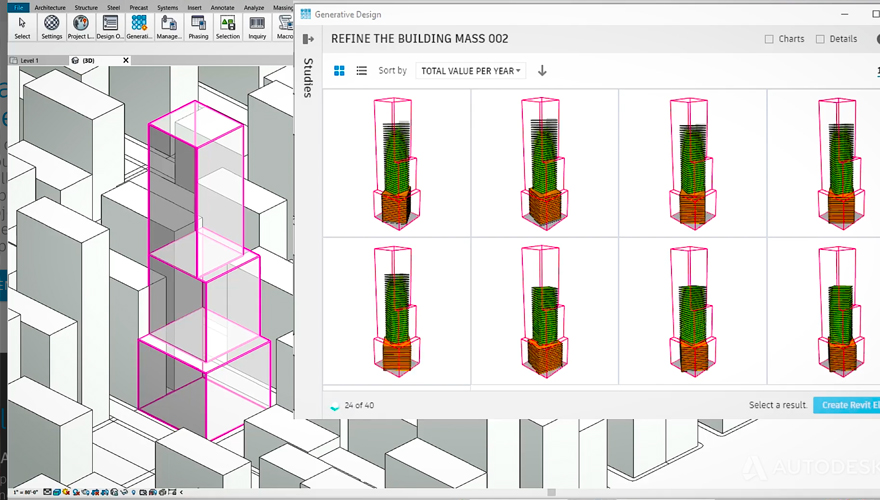Switch to the Analyze ribbon tab
This screenshot has height=500, width=880.
pos(254,7)
